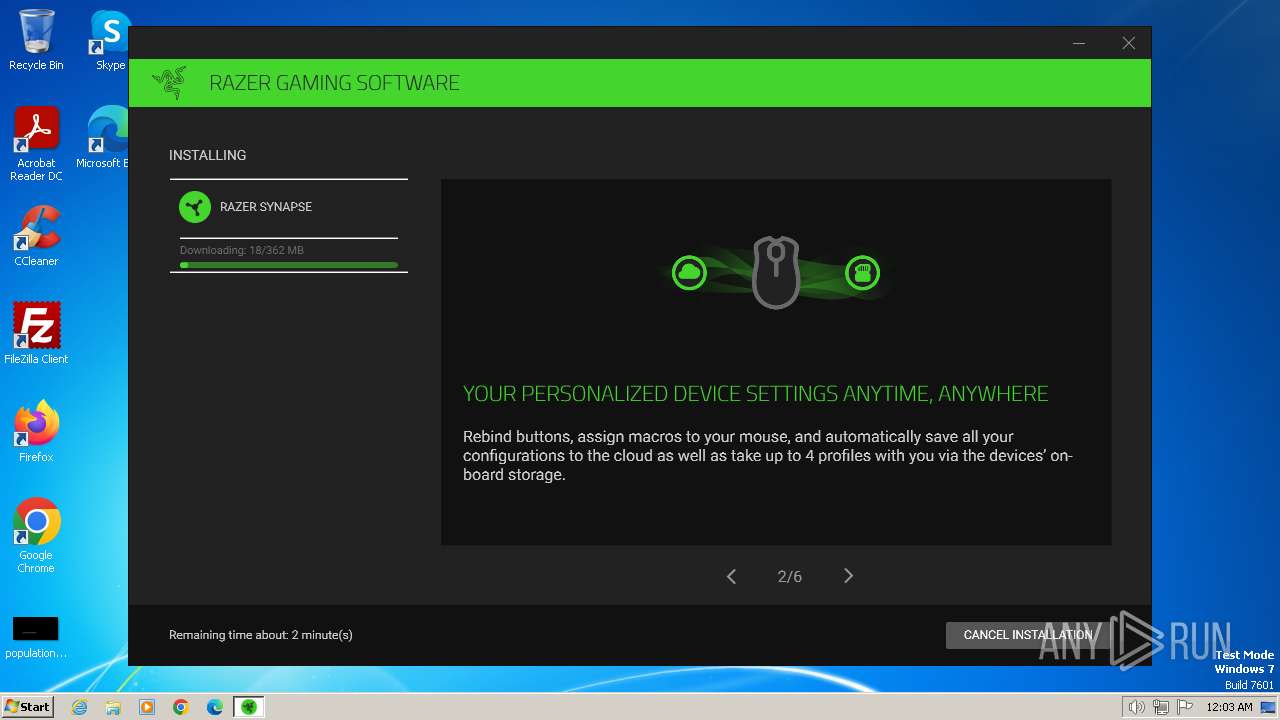
Task: Advance to next slide with right arrow
Action: 848,576
